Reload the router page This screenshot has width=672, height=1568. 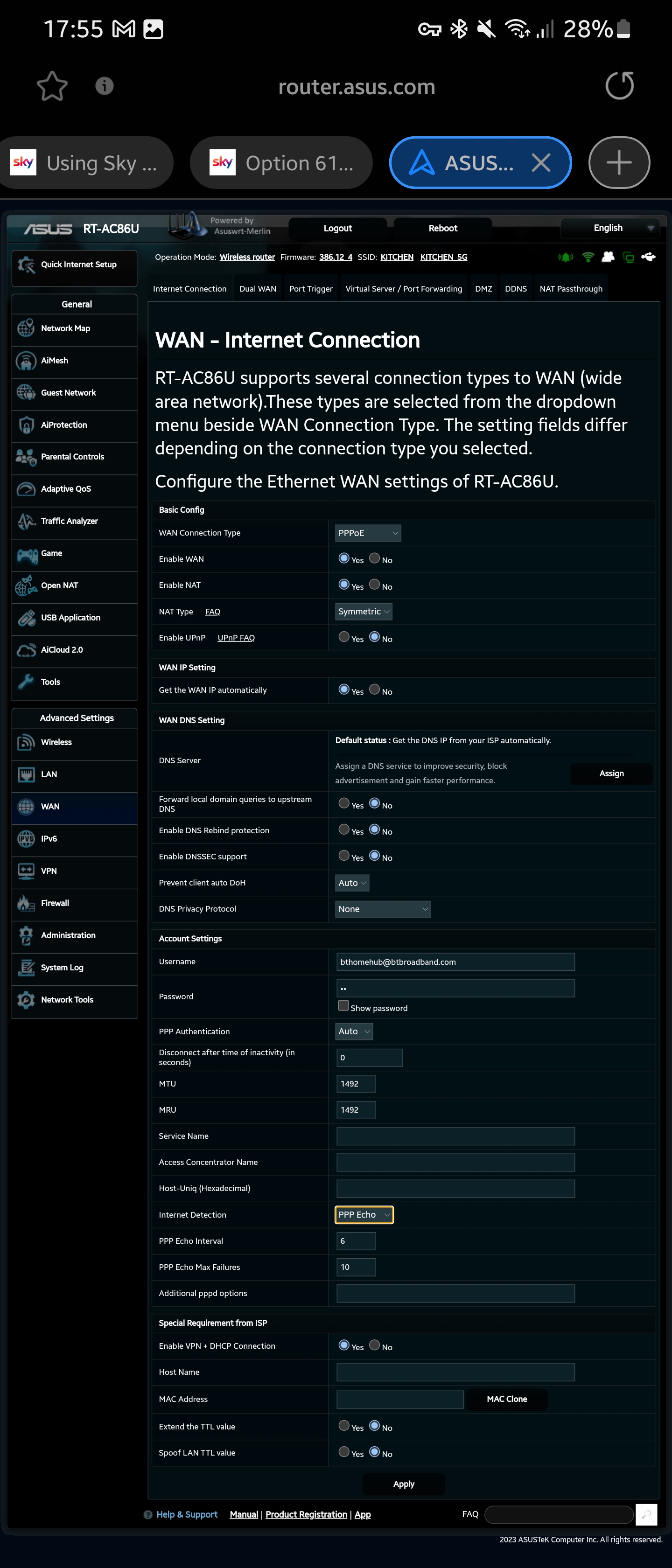click(x=620, y=86)
